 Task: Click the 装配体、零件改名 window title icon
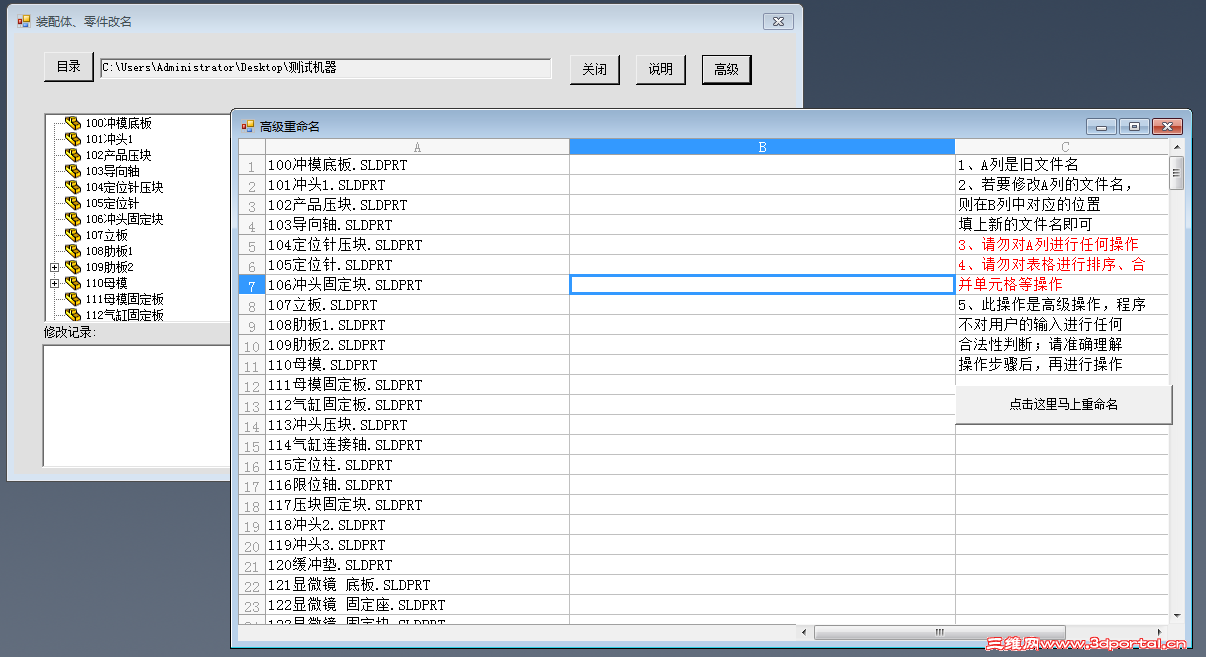(24, 21)
